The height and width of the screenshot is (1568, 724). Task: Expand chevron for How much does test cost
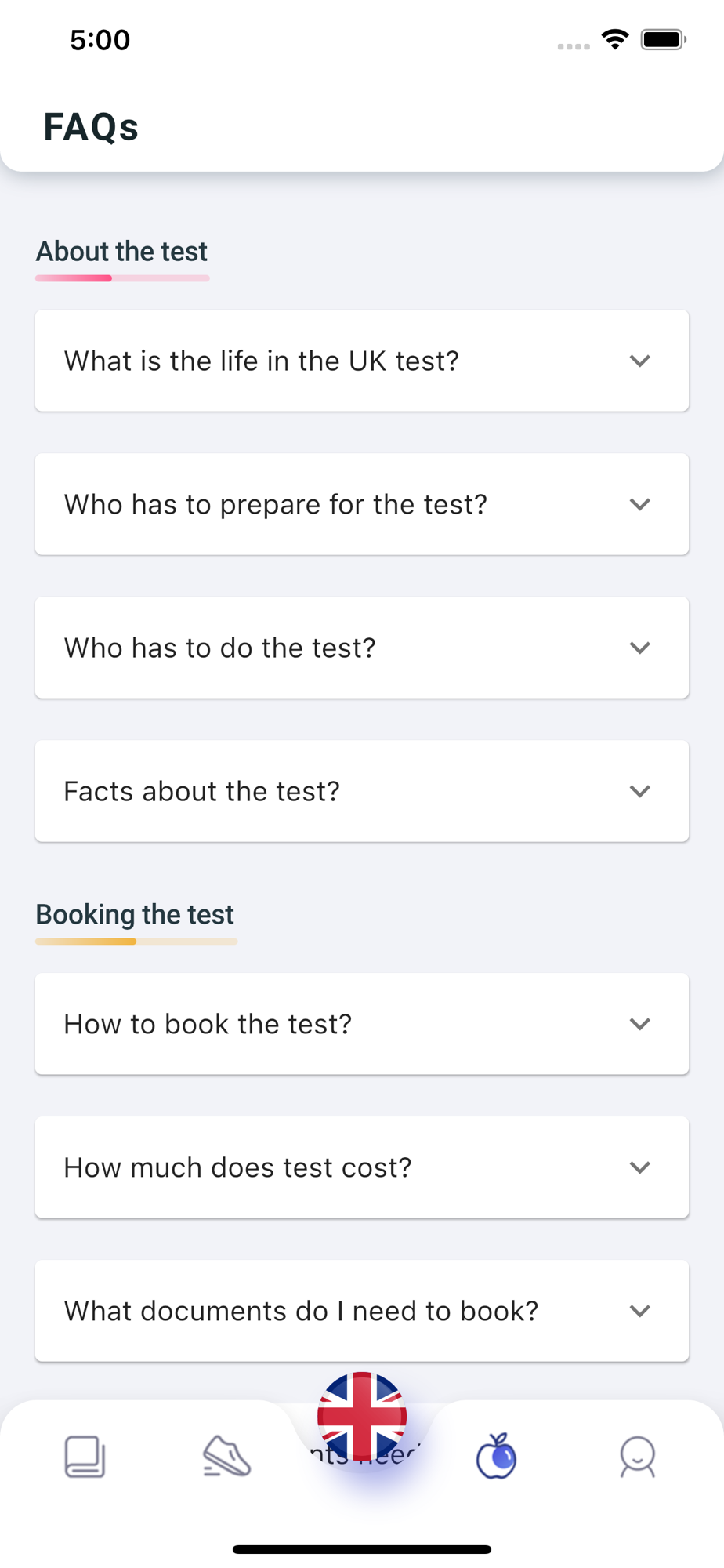point(640,1167)
